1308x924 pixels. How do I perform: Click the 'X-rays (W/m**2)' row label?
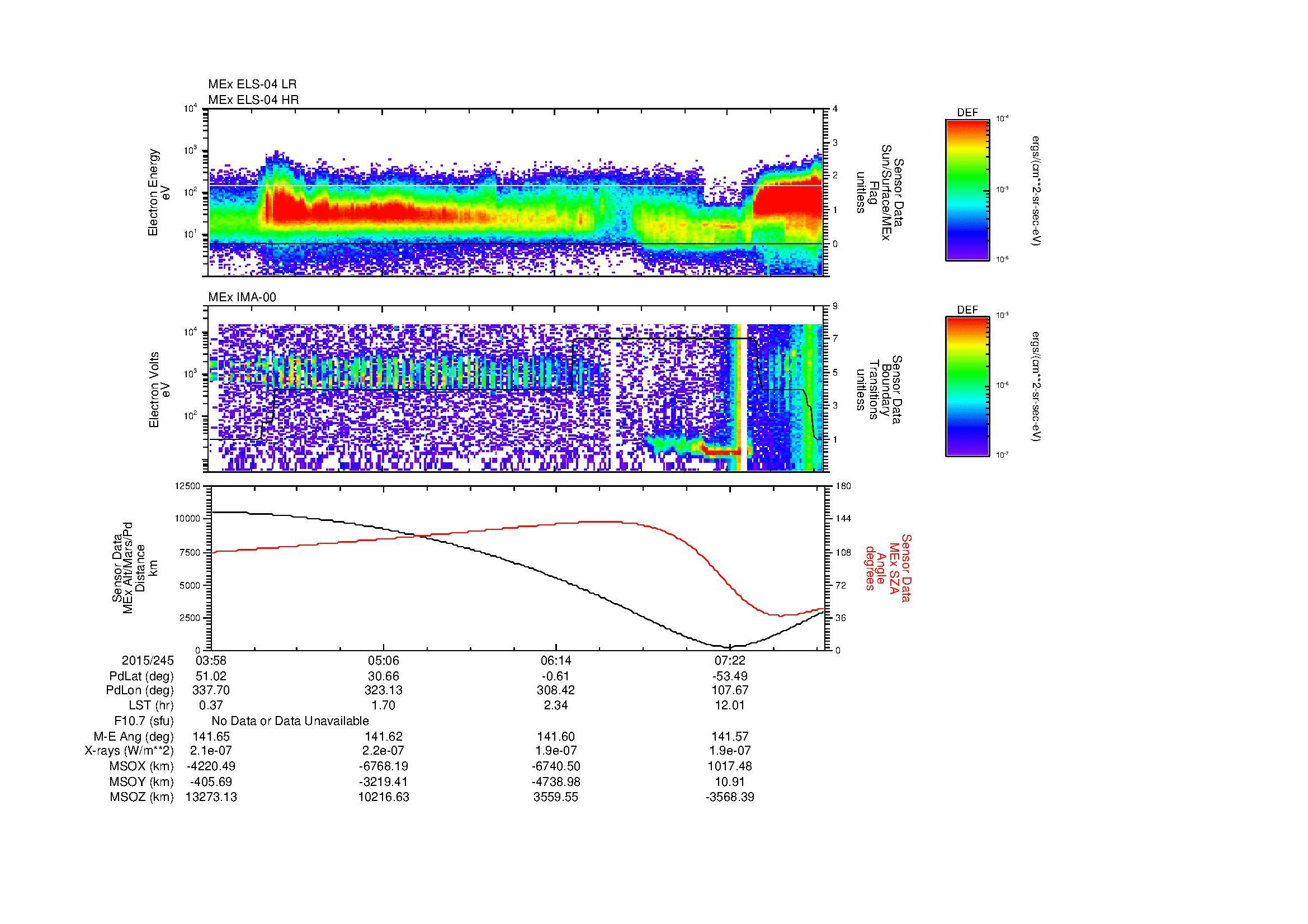tap(129, 751)
